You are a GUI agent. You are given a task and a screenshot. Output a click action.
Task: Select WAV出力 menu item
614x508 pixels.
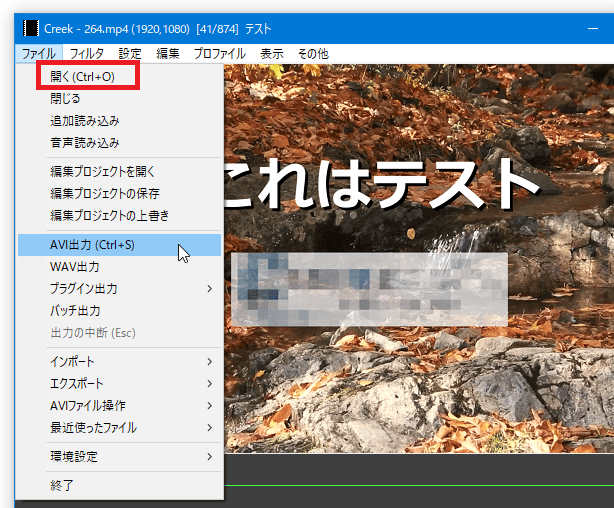(119, 267)
